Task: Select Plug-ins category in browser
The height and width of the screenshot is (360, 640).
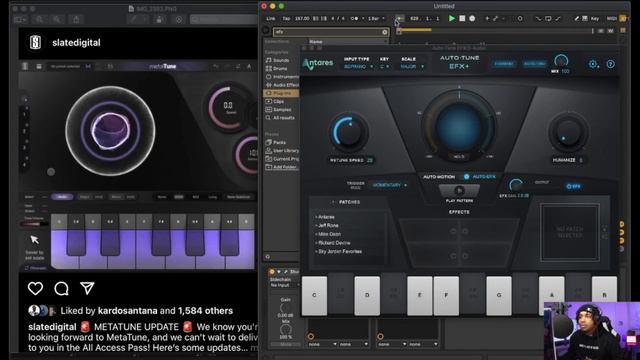Action: tap(281, 93)
